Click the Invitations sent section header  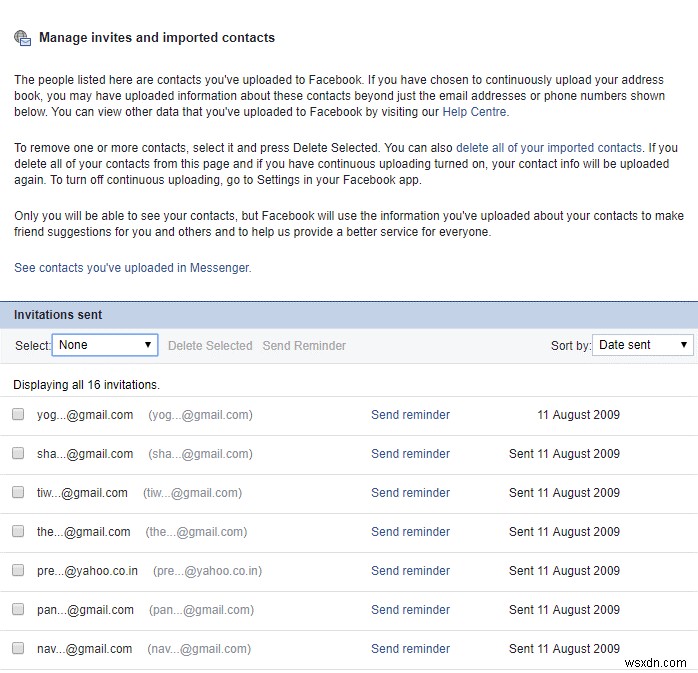pos(58,315)
